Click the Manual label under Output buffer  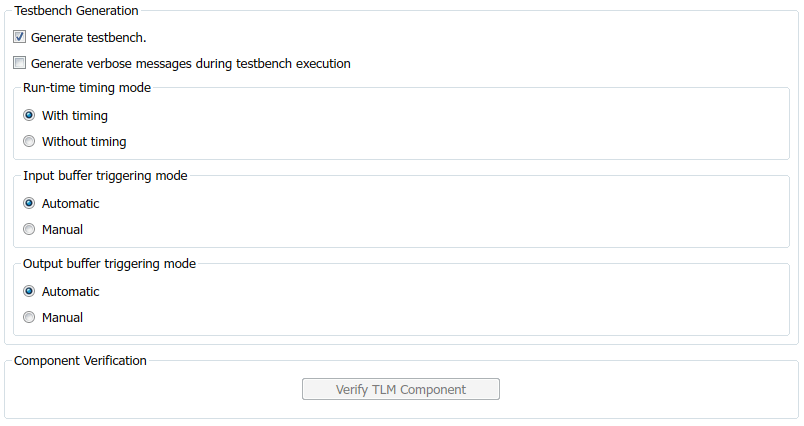[62, 318]
